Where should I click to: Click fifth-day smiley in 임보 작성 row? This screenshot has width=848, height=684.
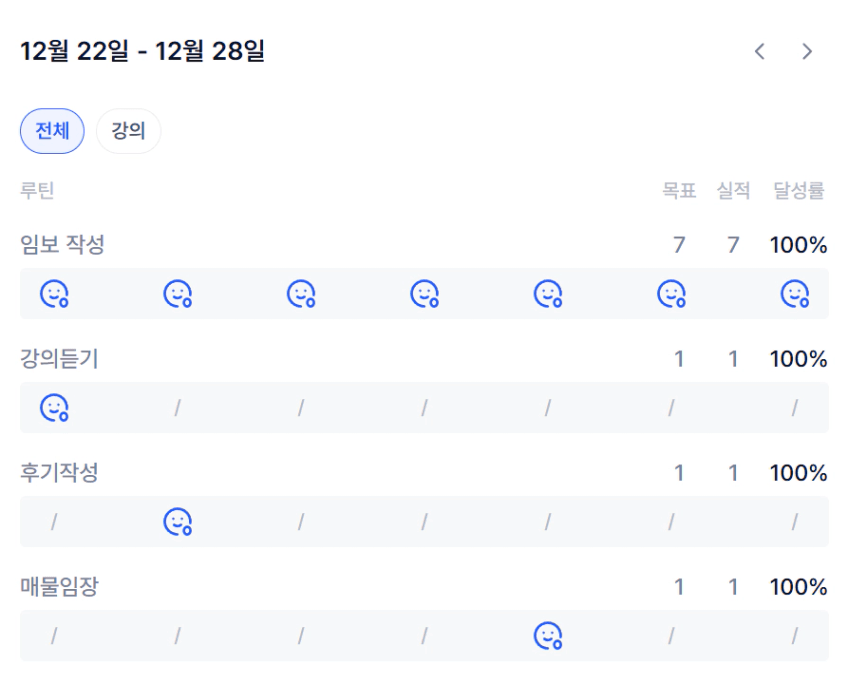coord(548,294)
